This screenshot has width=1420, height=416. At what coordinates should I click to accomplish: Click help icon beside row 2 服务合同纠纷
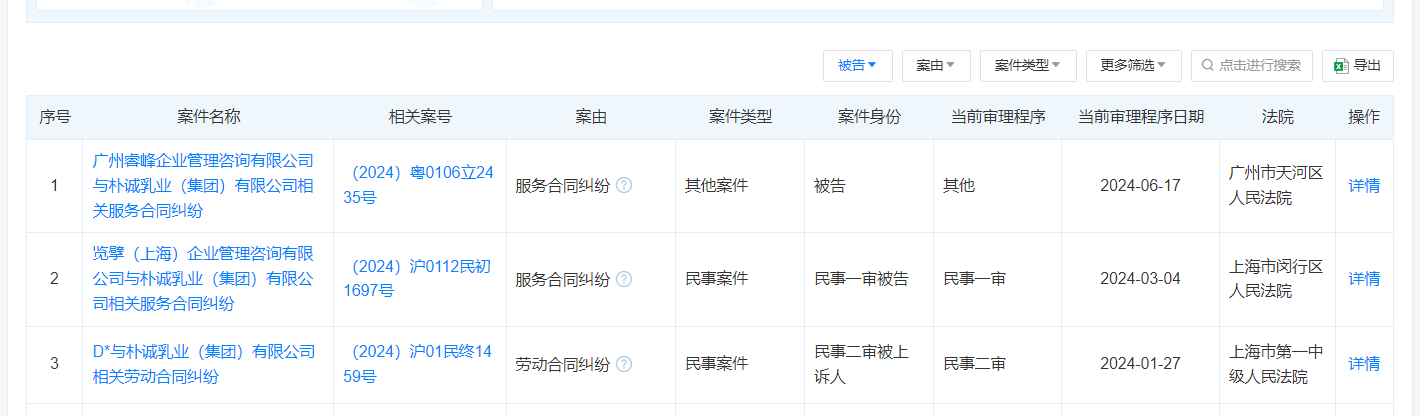click(624, 279)
